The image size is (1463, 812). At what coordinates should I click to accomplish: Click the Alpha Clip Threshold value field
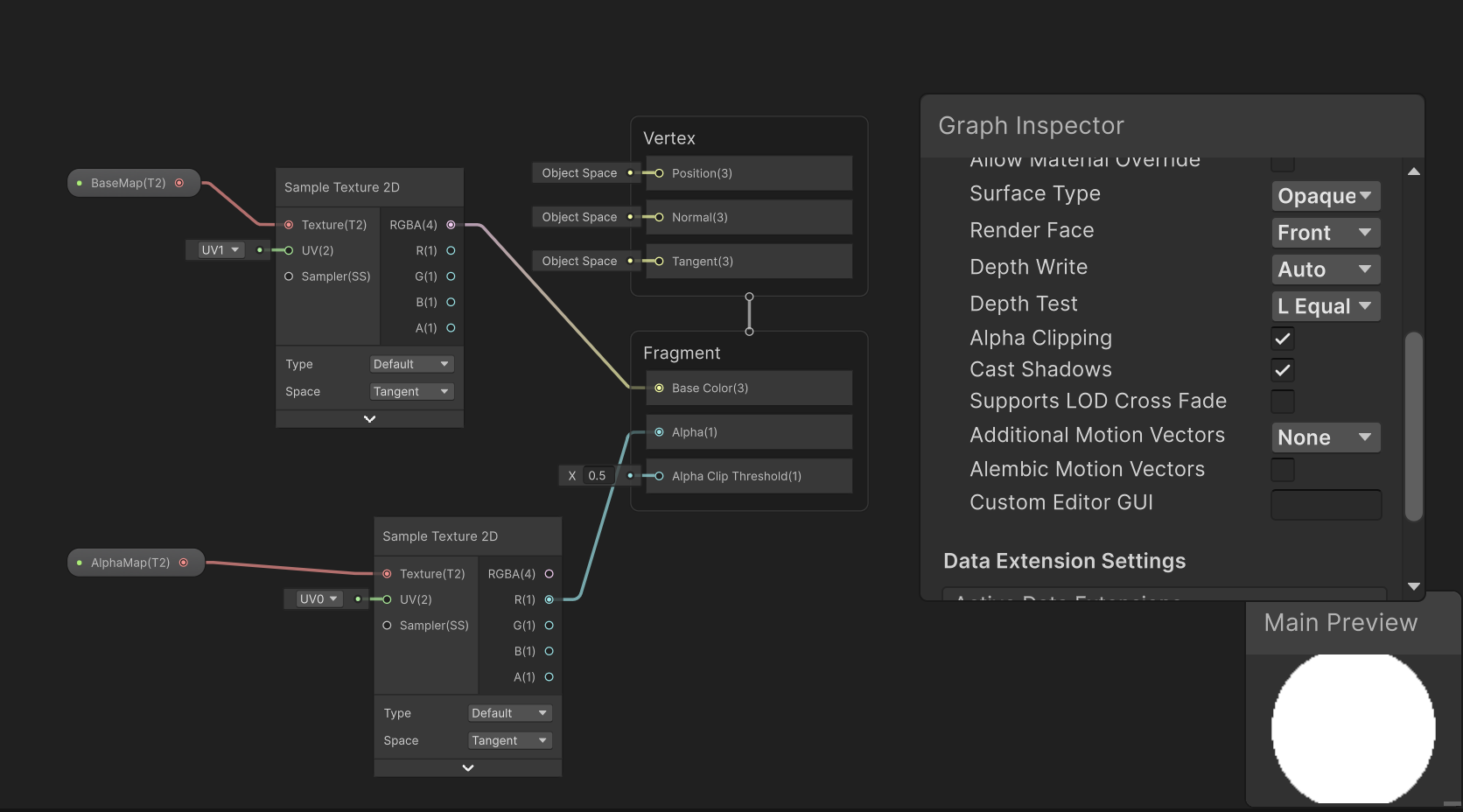(x=597, y=475)
